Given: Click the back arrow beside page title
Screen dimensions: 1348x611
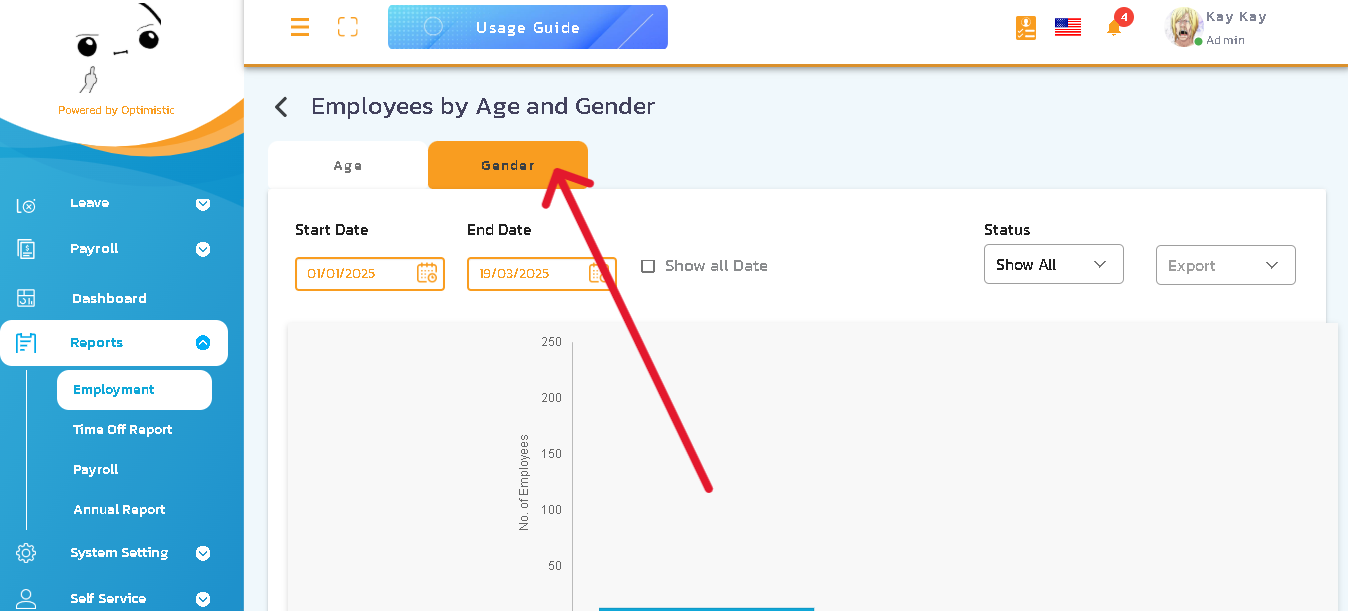Looking at the screenshot, I should click(x=282, y=107).
